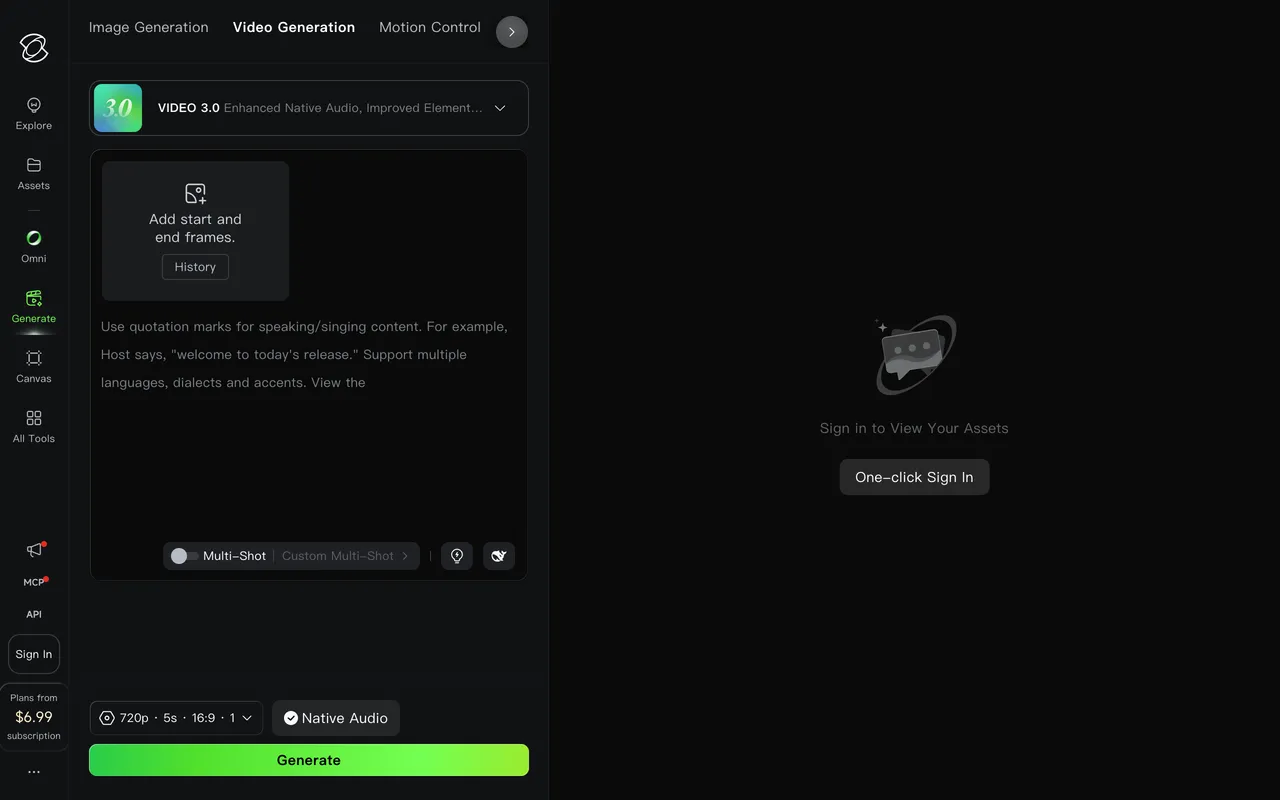Viewport: 1280px width, 800px height.
Task: Open the Explore section
Action: [34, 114]
